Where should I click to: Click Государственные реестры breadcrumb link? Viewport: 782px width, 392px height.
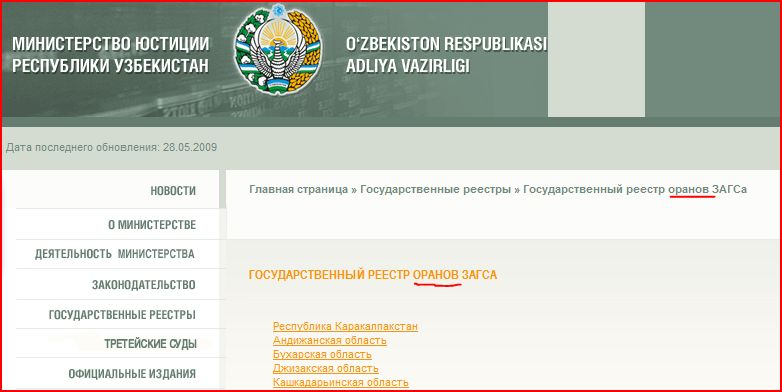pyautogui.click(x=435, y=190)
